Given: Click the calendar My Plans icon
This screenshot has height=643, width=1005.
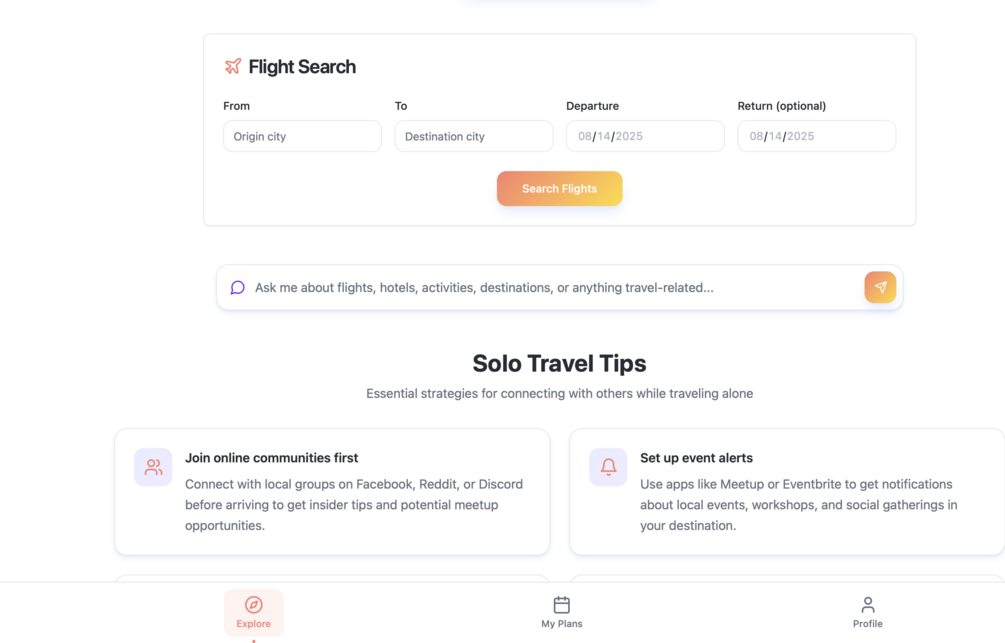Looking at the screenshot, I should click(562, 605).
